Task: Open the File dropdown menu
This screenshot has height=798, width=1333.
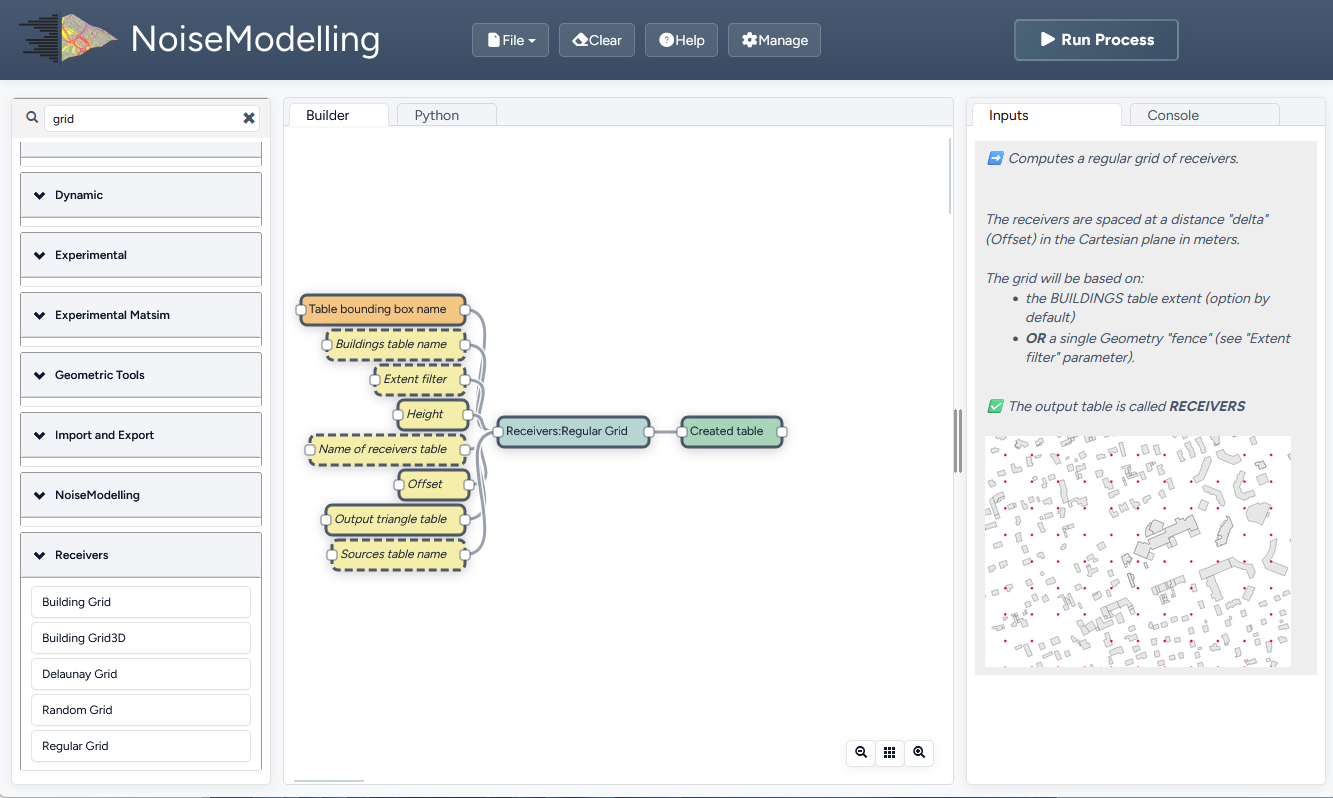Action: 511,40
